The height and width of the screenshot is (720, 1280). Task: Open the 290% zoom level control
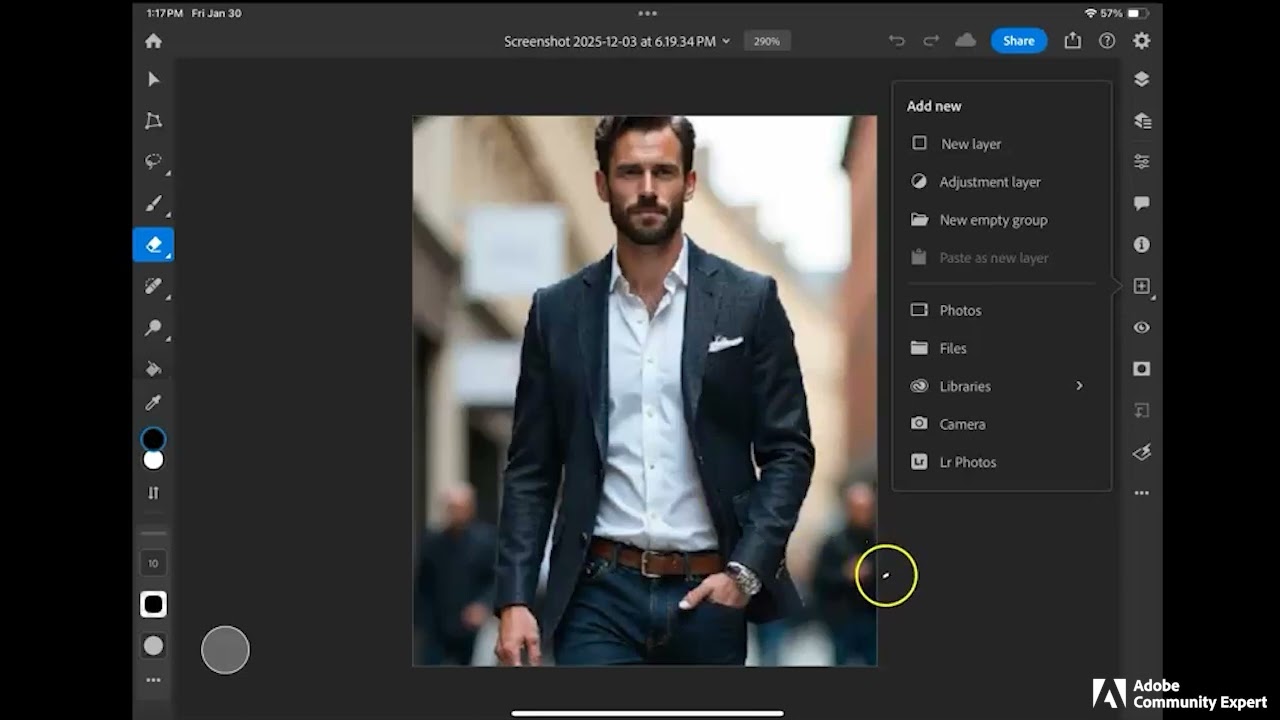click(767, 41)
